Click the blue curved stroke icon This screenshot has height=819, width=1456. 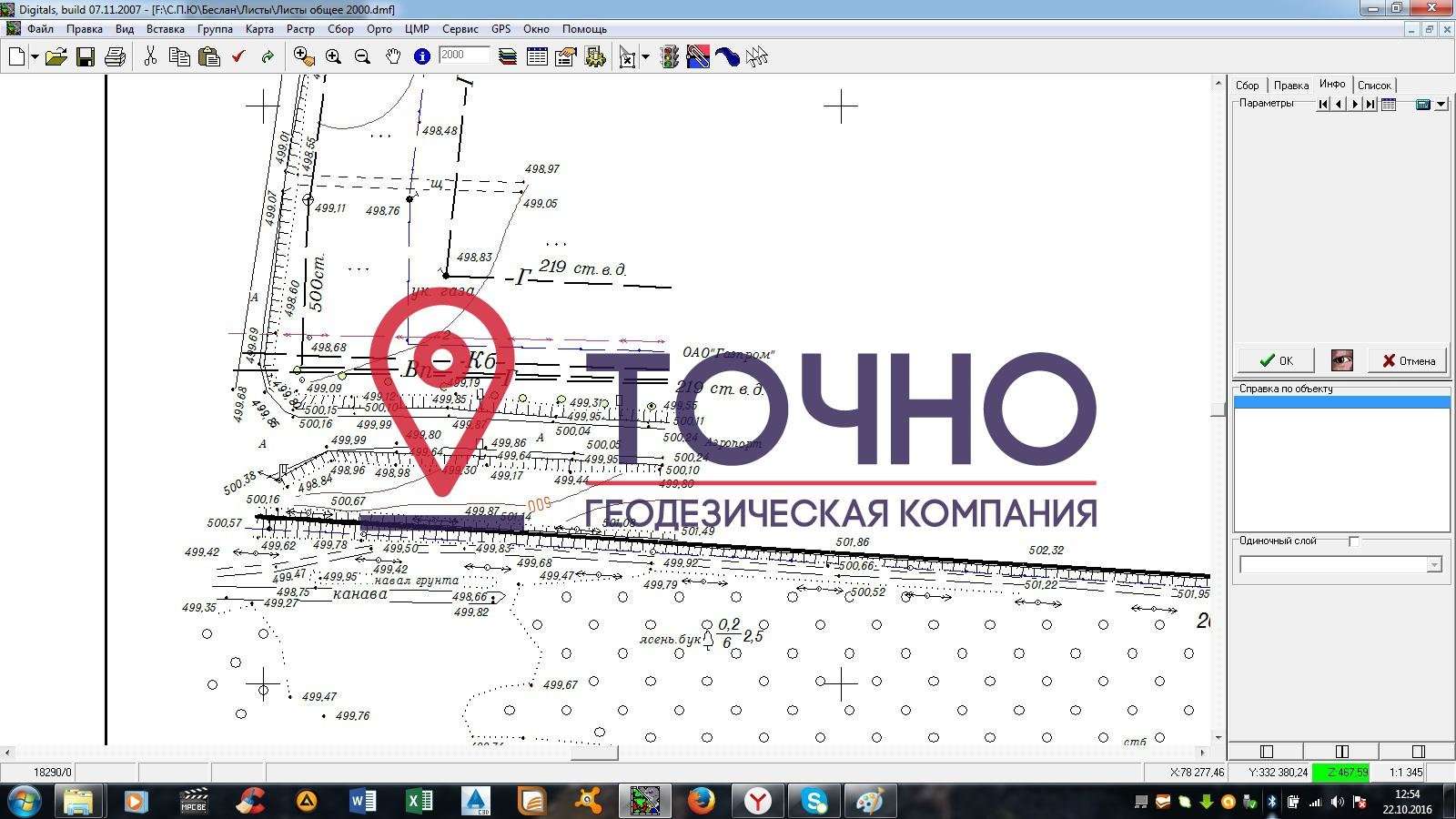[727, 57]
